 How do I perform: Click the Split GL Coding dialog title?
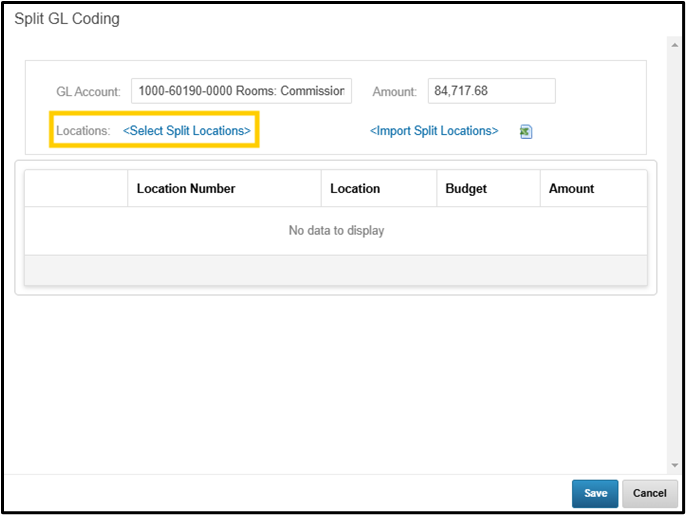click(67, 19)
